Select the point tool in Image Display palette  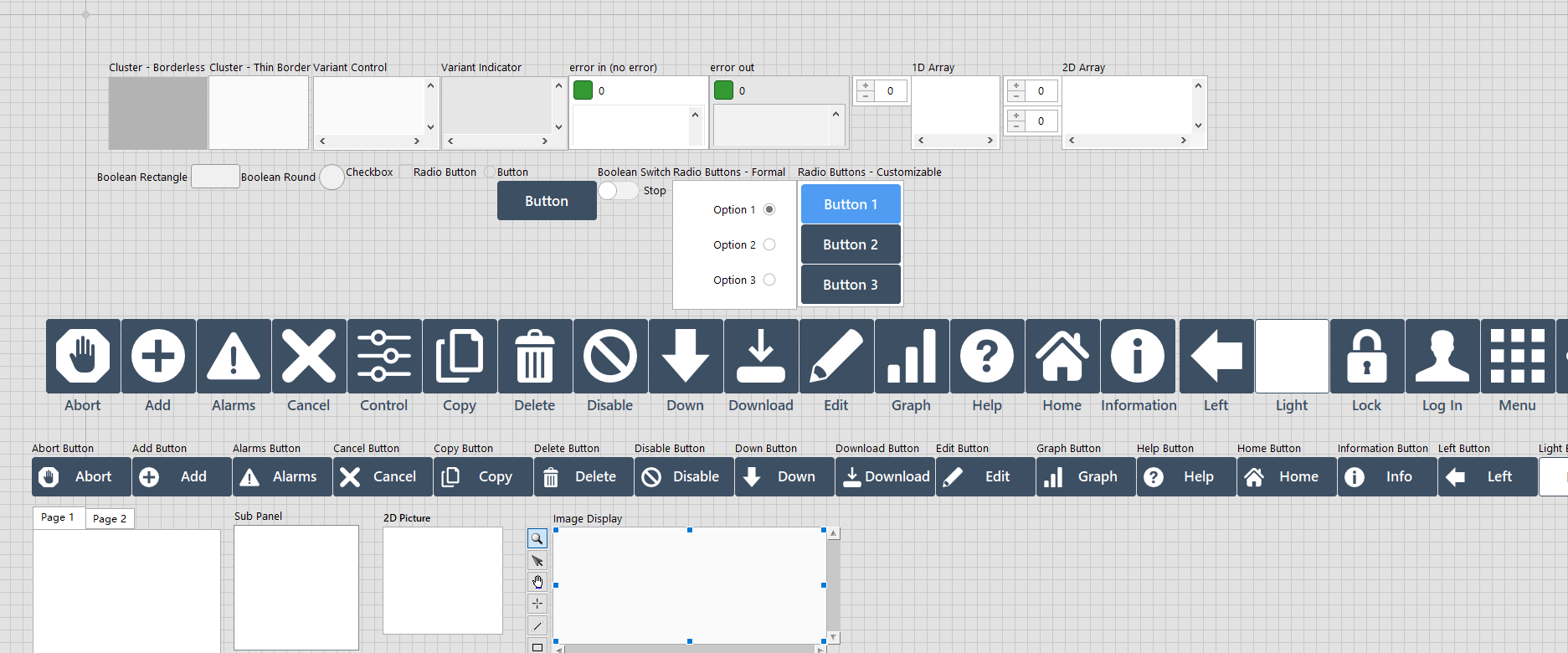pyautogui.click(x=537, y=604)
